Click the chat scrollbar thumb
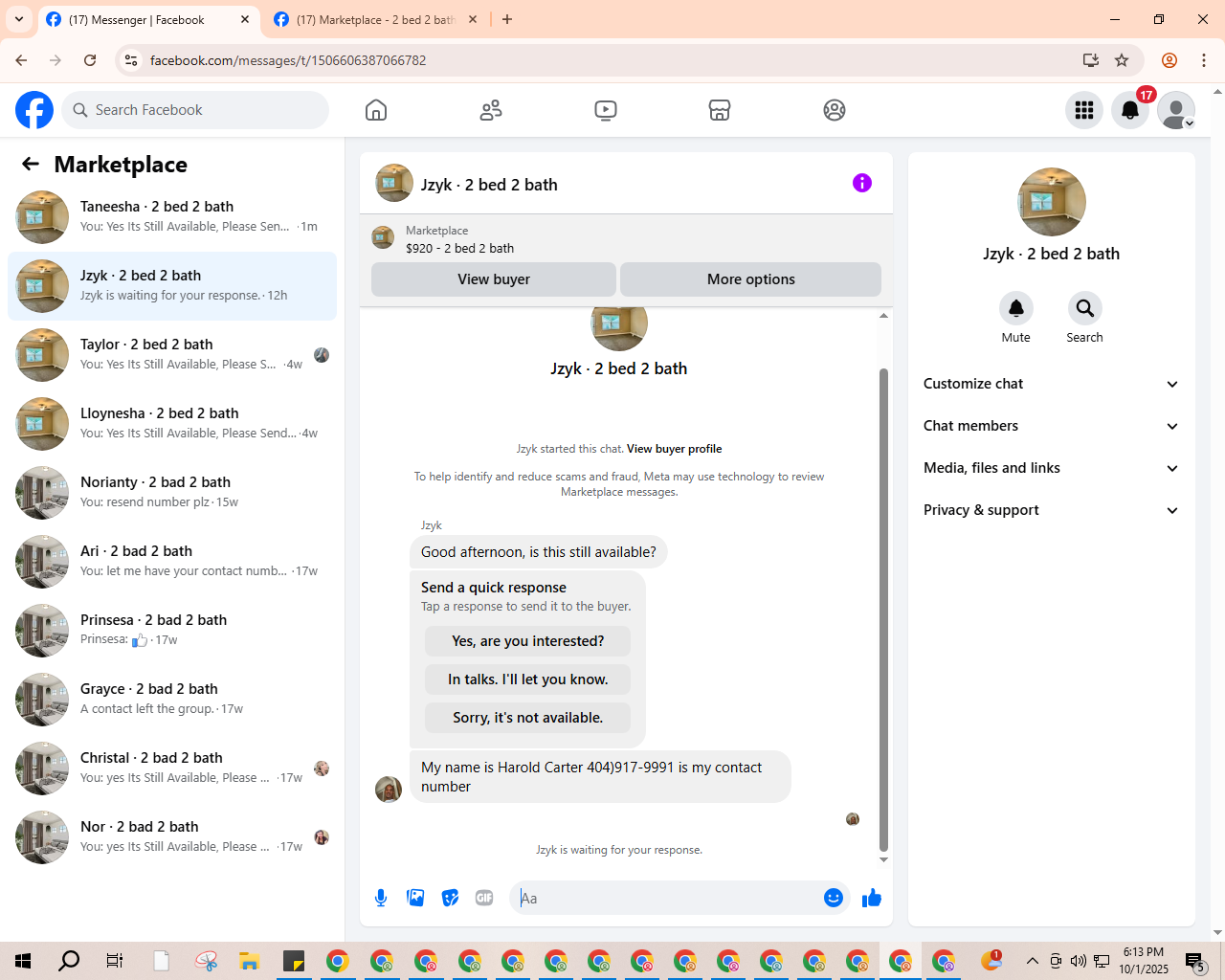 [883, 610]
